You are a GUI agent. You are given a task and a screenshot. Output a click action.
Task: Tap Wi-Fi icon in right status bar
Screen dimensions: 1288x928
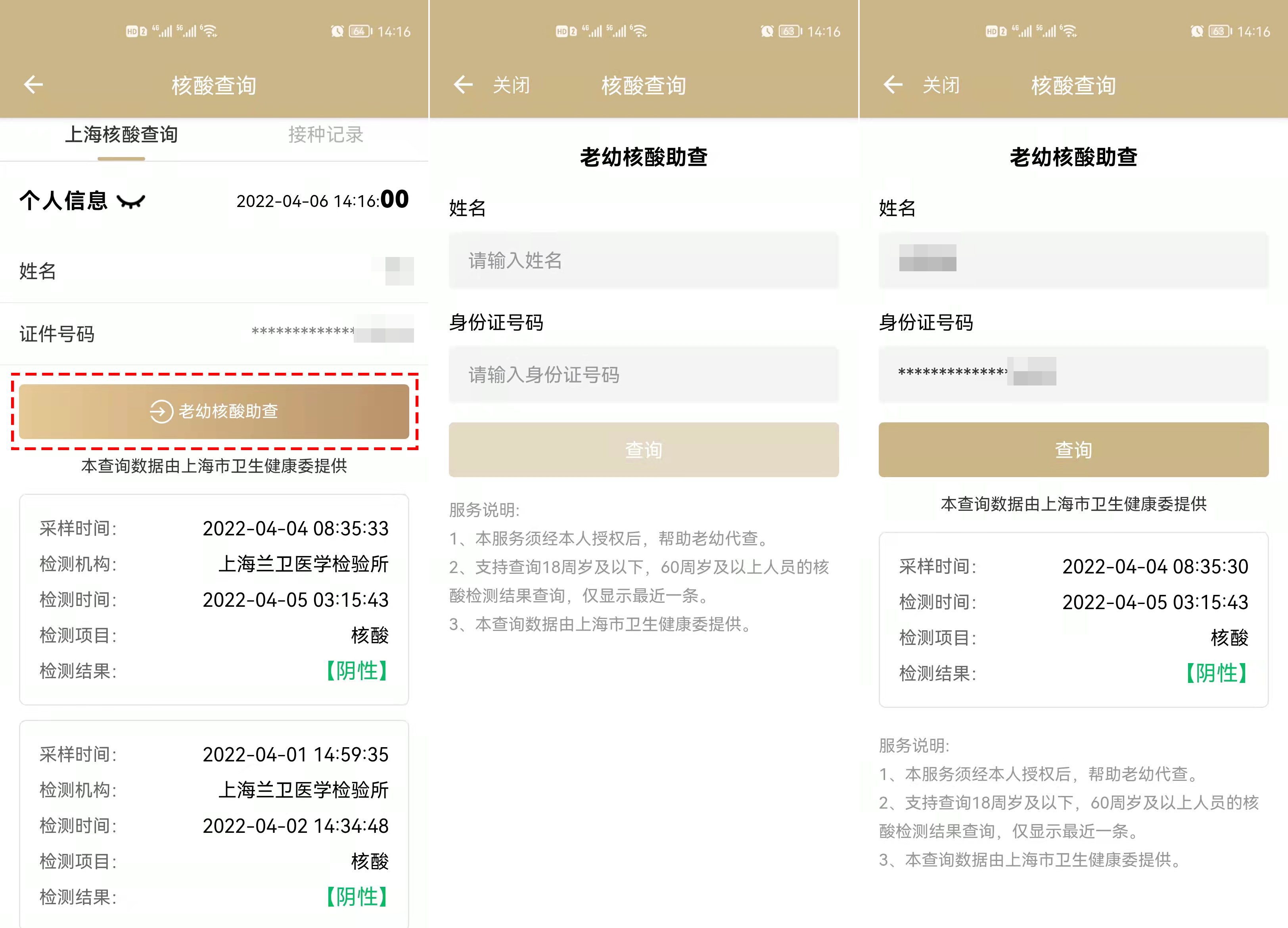point(1069,31)
